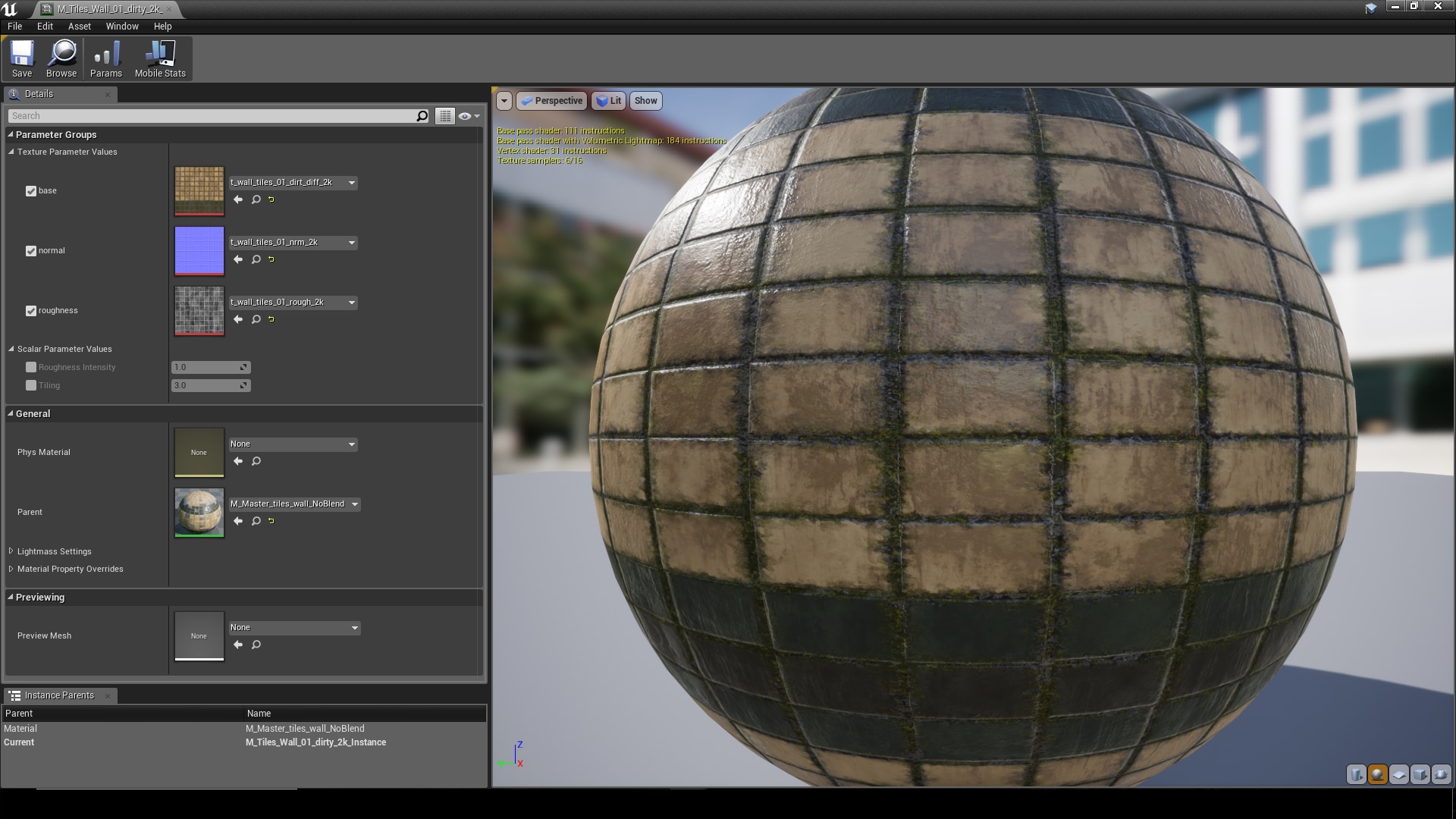
Task: Enable the Roughness Intensity override checkbox
Action: pos(31,367)
